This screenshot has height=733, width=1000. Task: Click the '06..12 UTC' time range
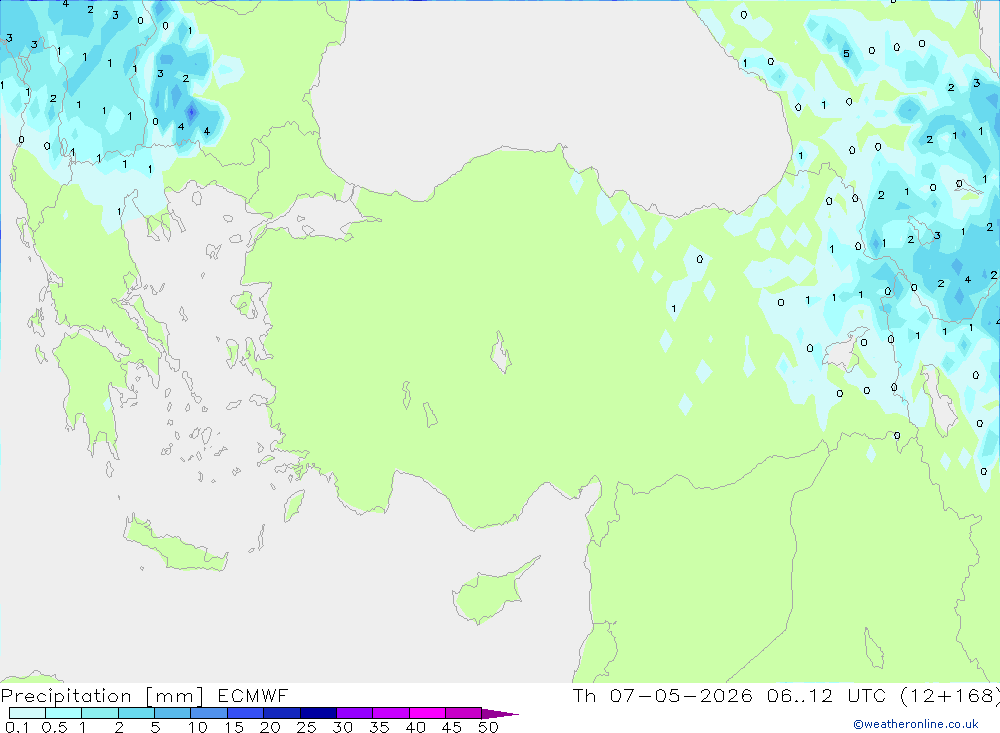827,695
